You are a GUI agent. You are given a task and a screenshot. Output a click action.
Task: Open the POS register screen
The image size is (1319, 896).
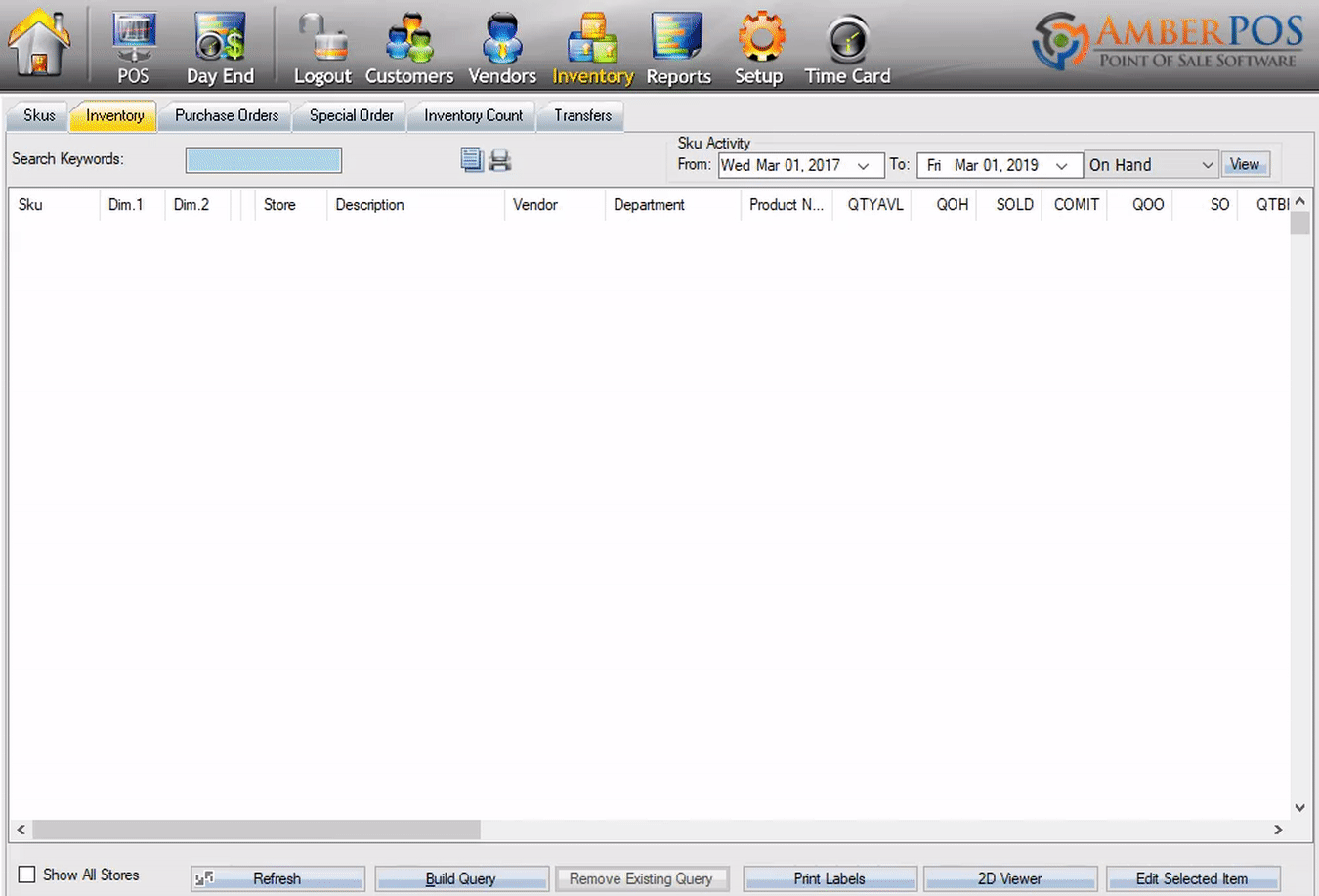point(133,48)
